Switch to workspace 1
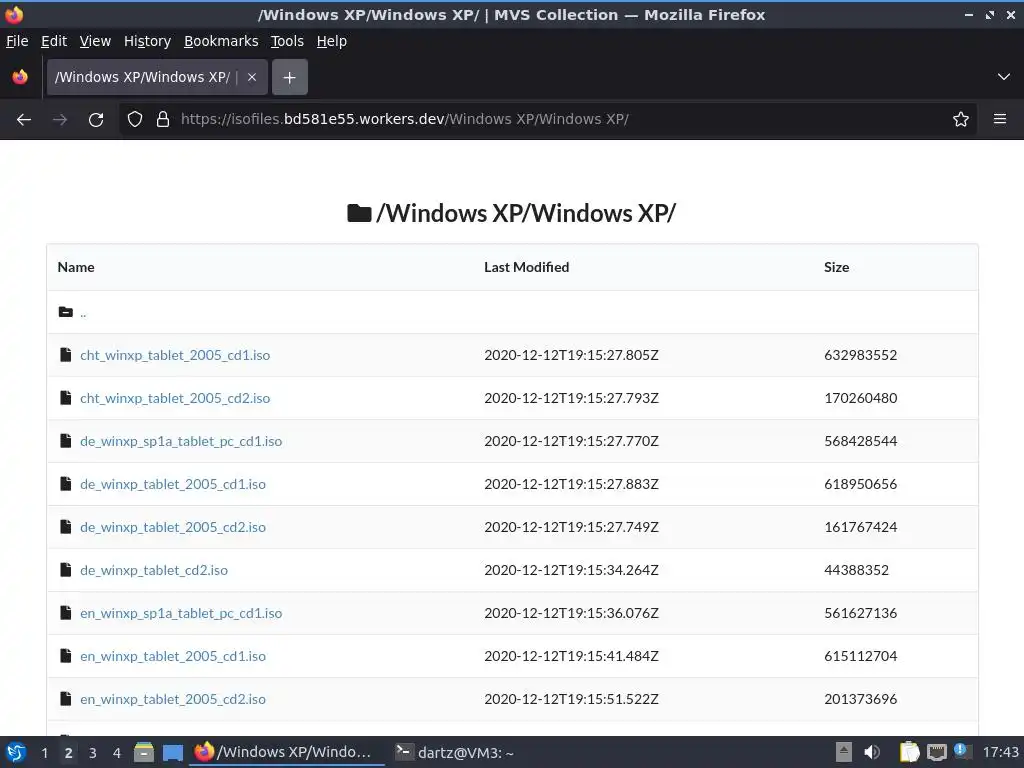Screen dimensions: 1024x768 (44, 753)
